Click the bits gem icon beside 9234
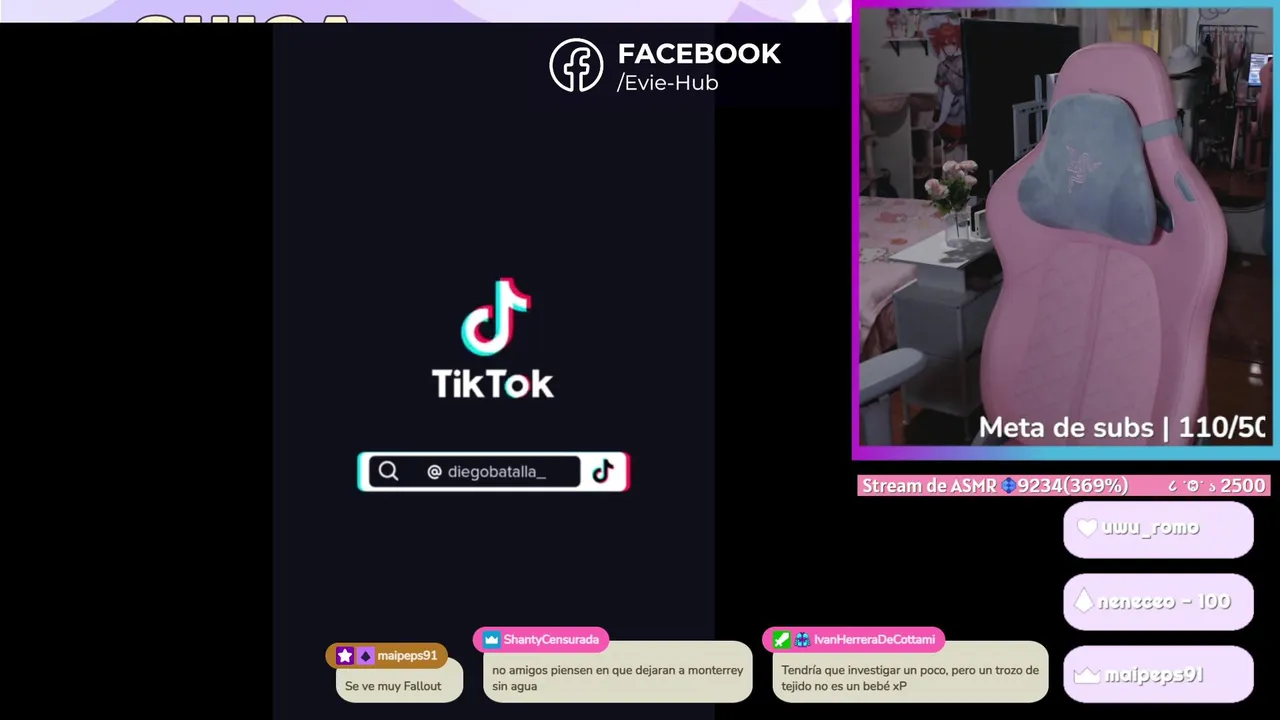 (x=1008, y=485)
